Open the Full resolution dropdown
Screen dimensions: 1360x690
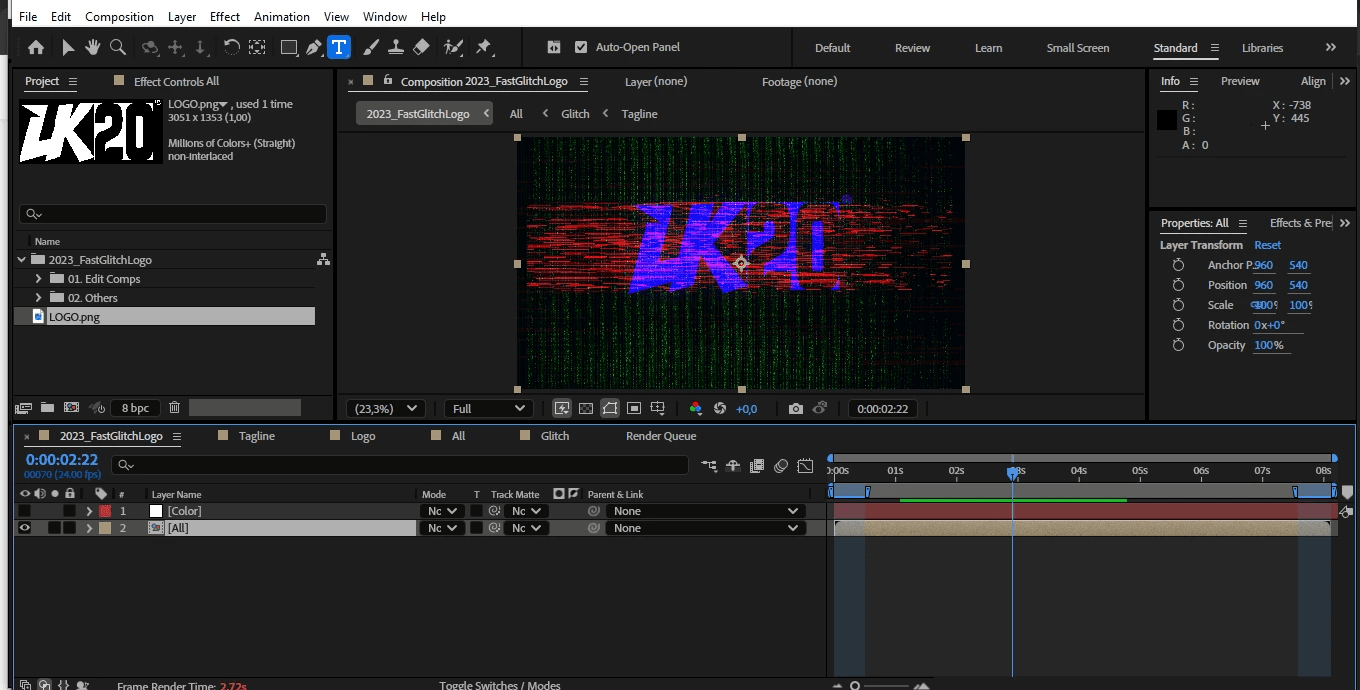[489, 409]
